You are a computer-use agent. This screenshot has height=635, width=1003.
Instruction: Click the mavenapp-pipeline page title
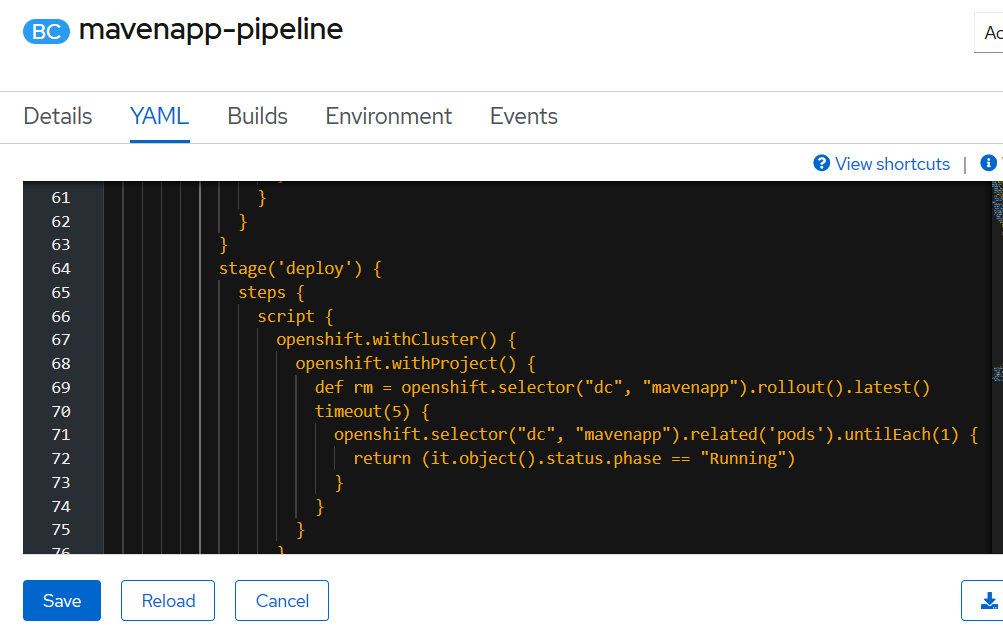coord(210,30)
